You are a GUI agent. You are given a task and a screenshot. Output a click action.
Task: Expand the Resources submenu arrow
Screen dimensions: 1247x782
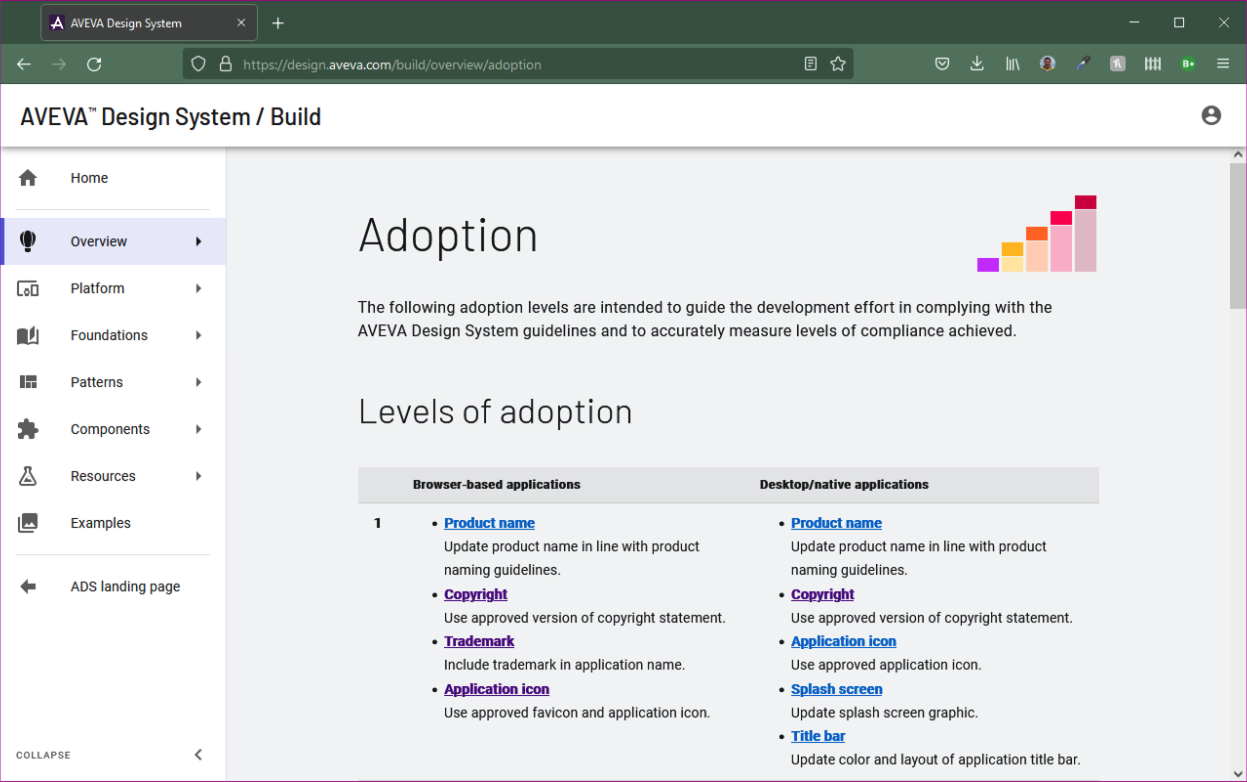point(199,476)
